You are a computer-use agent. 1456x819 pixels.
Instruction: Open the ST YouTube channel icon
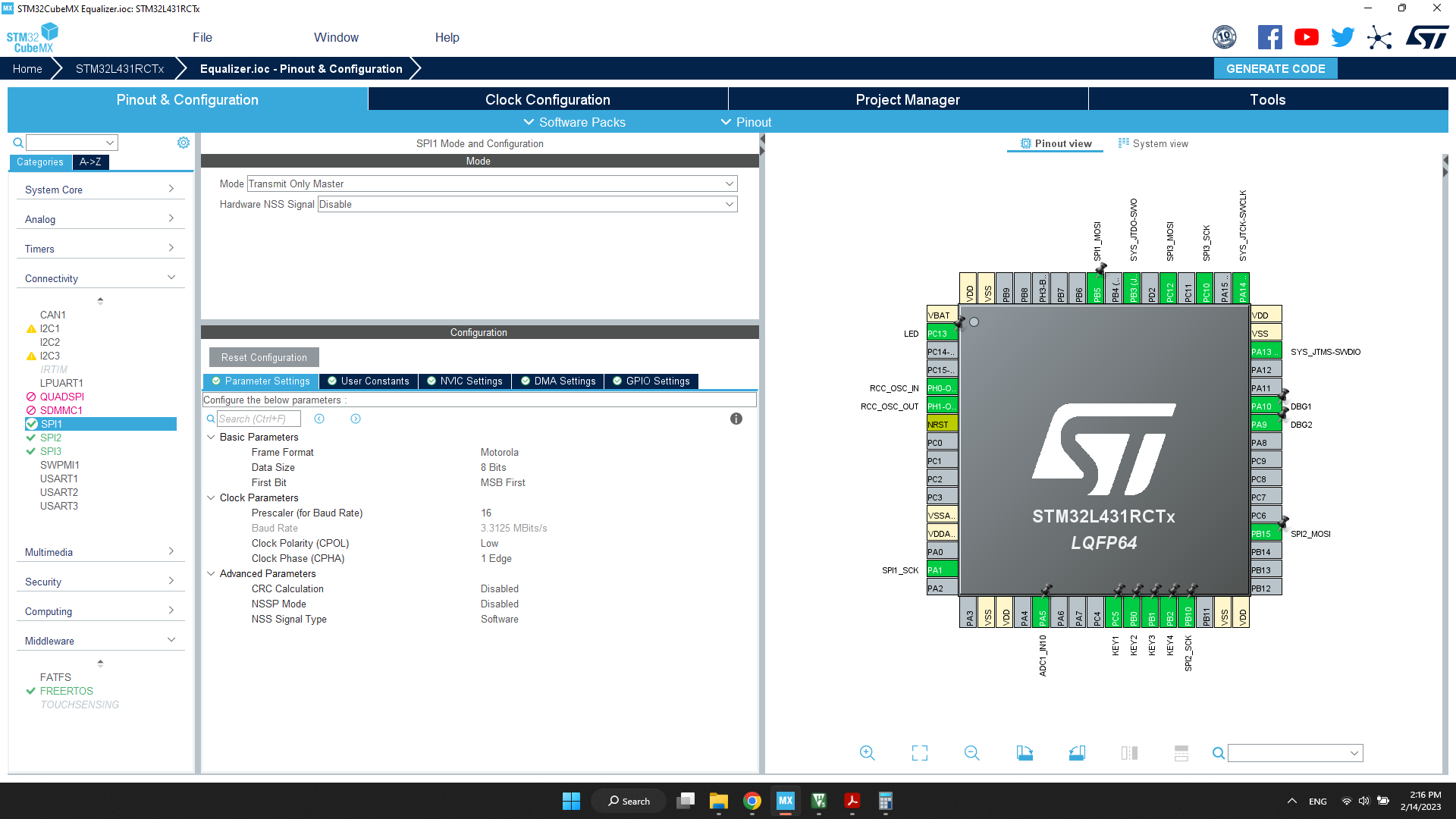click(1306, 37)
